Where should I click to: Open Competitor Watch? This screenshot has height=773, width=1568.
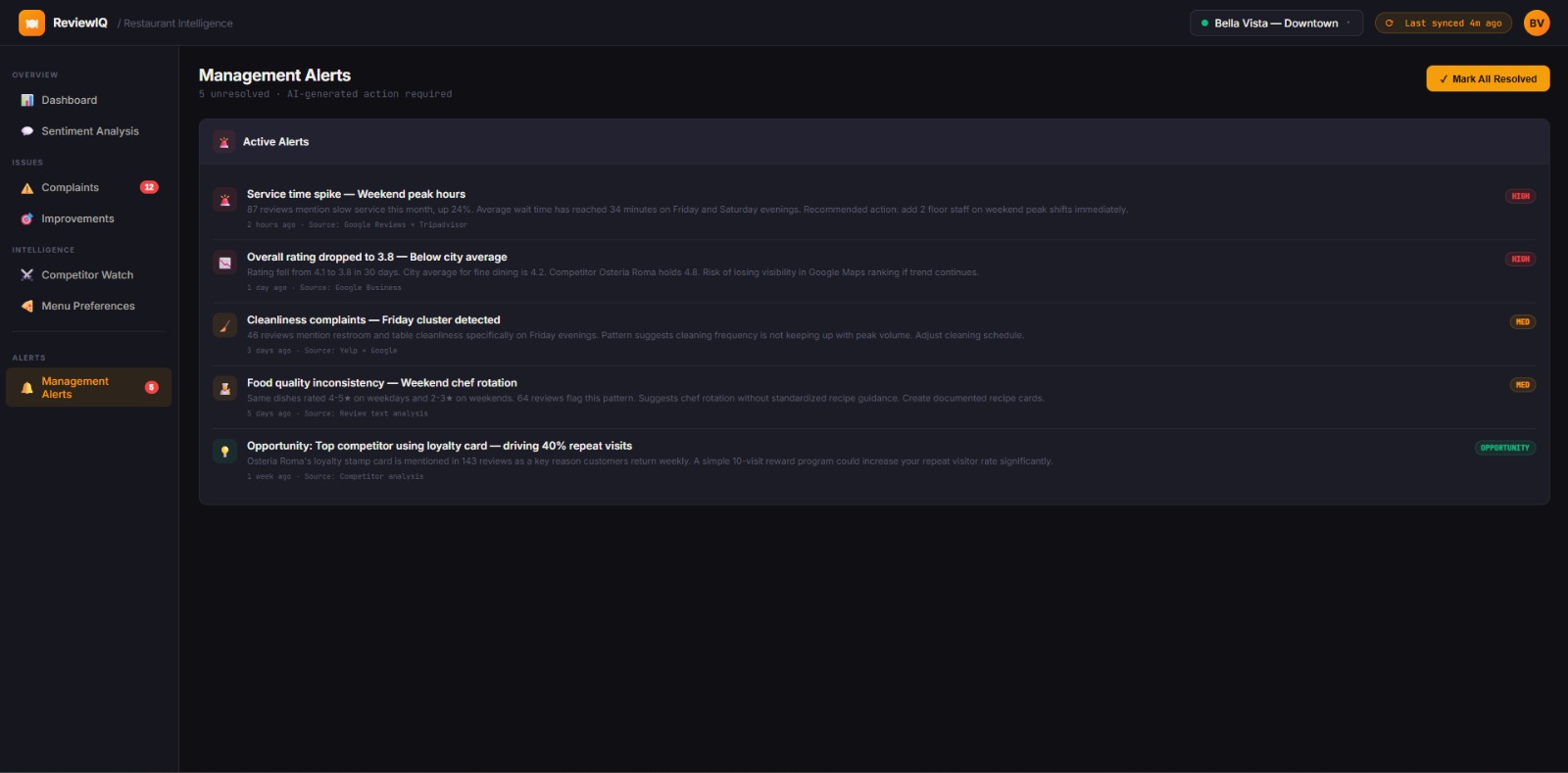coord(88,275)
